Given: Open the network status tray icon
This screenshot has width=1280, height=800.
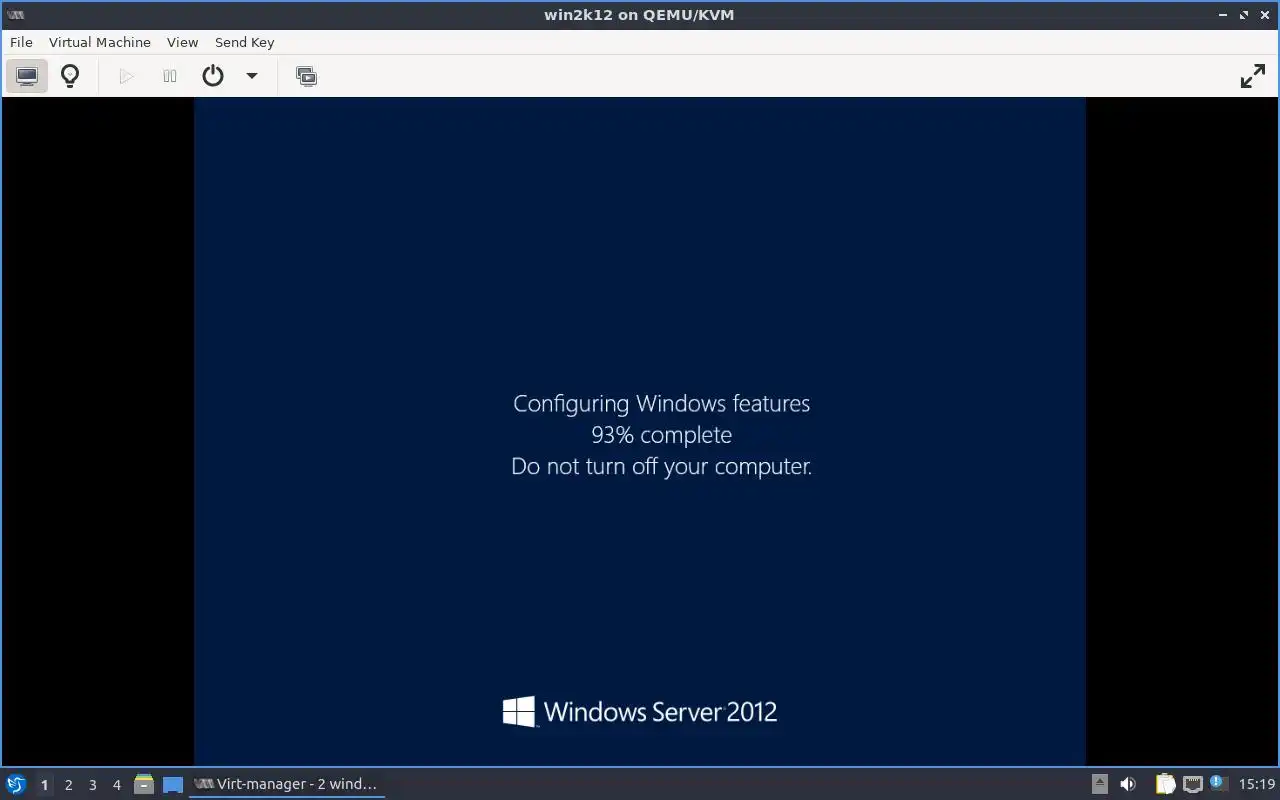Looking at the screenshot, I should [1192, 784].
